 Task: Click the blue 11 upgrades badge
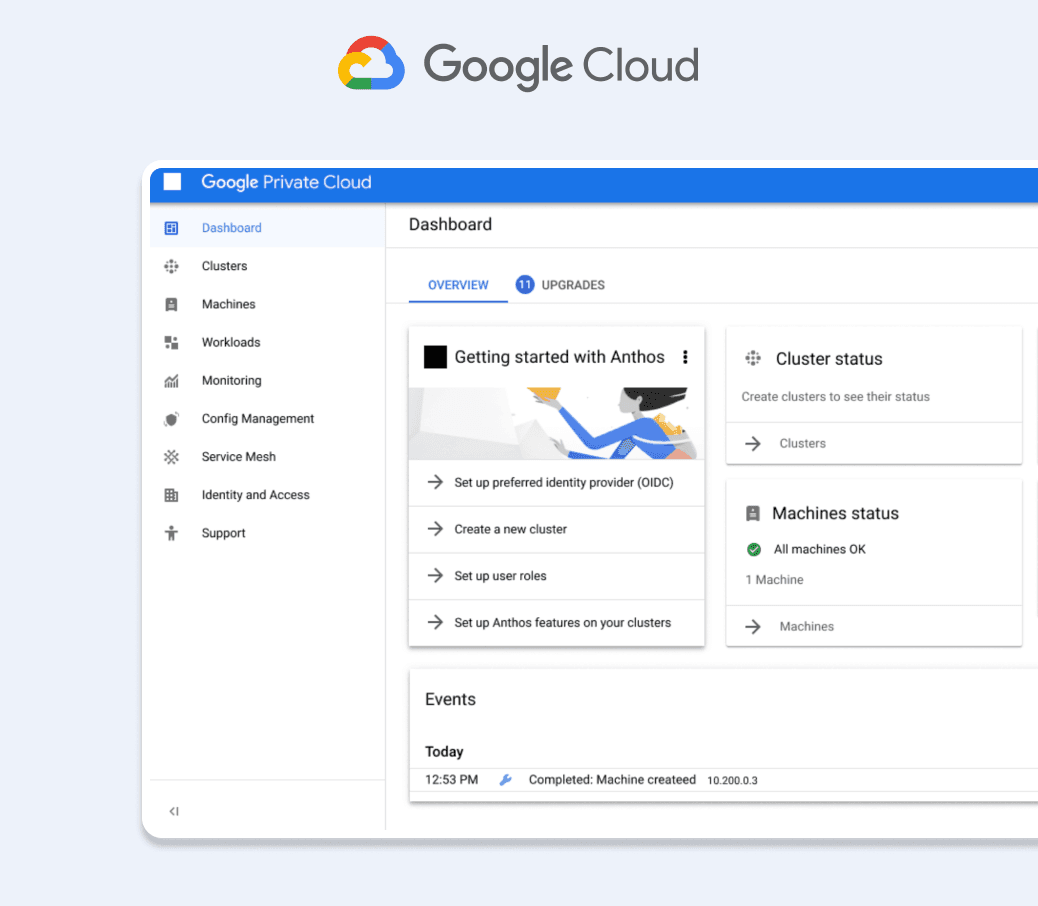point(525,285)
